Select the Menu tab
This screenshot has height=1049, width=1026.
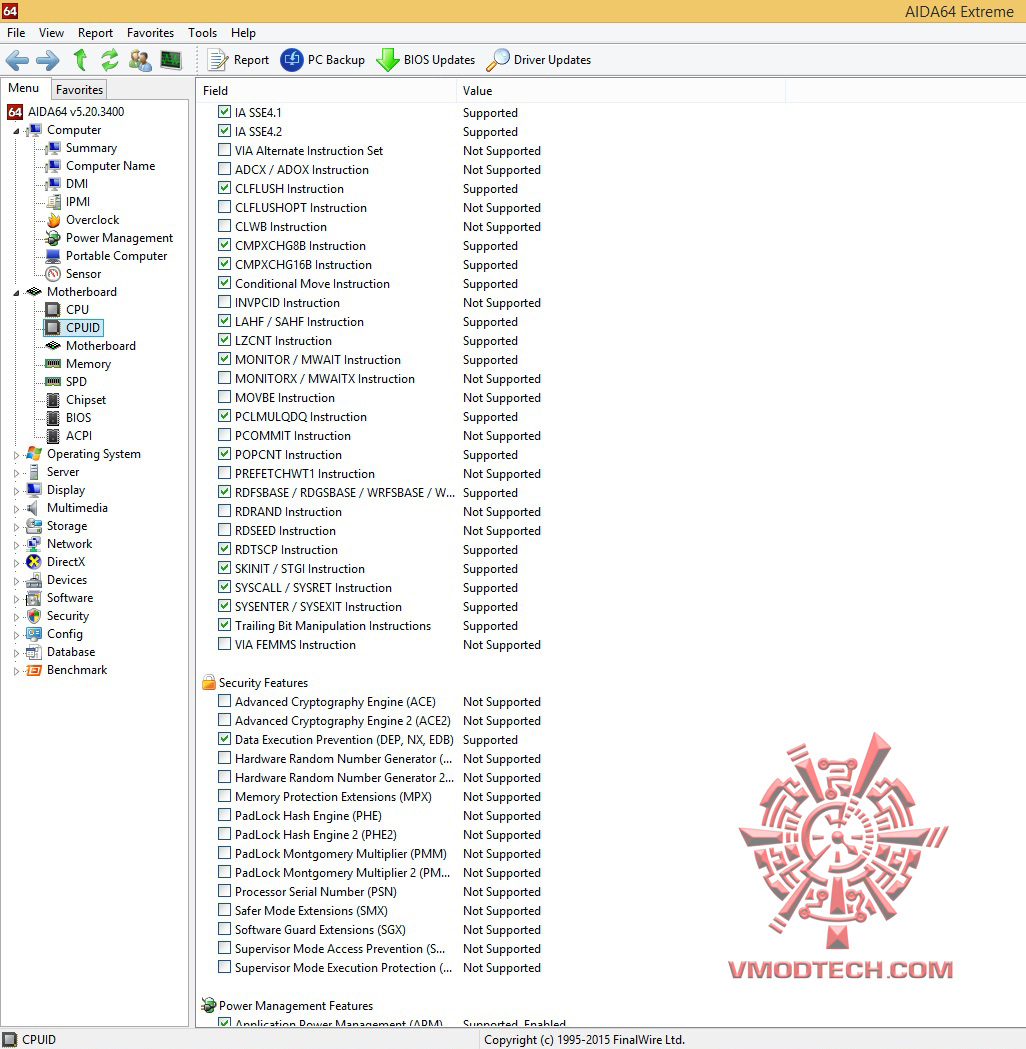tap(24, 88)
